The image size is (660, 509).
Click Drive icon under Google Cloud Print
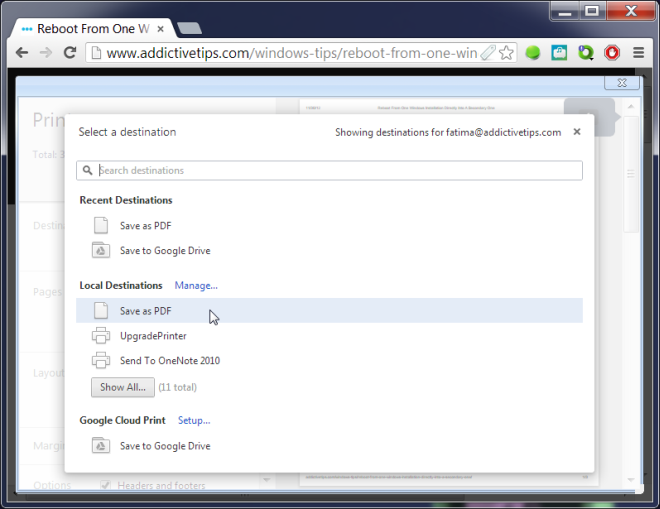pyautogui.click(x=101, y=445)
